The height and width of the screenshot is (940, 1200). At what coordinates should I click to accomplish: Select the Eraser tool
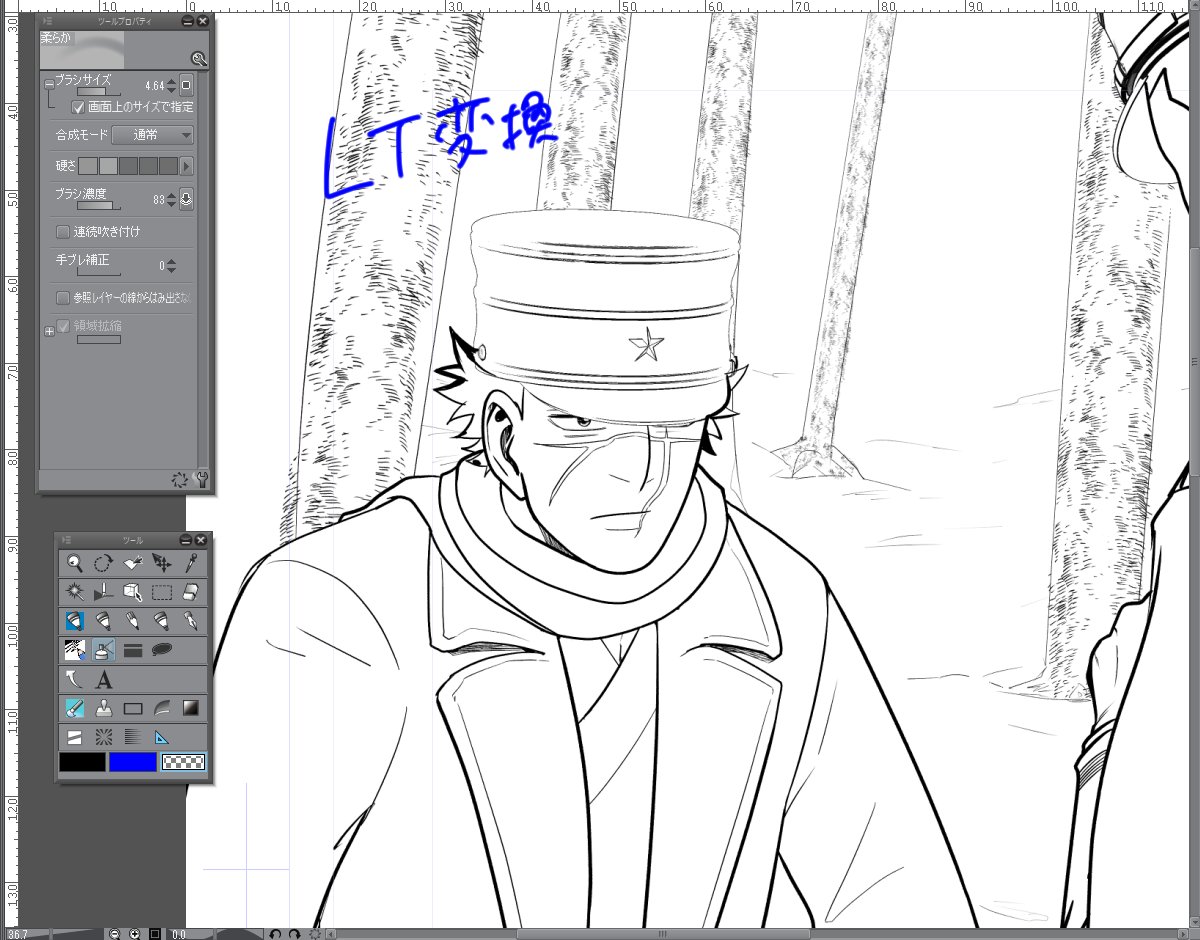click(x=191, y=591)
